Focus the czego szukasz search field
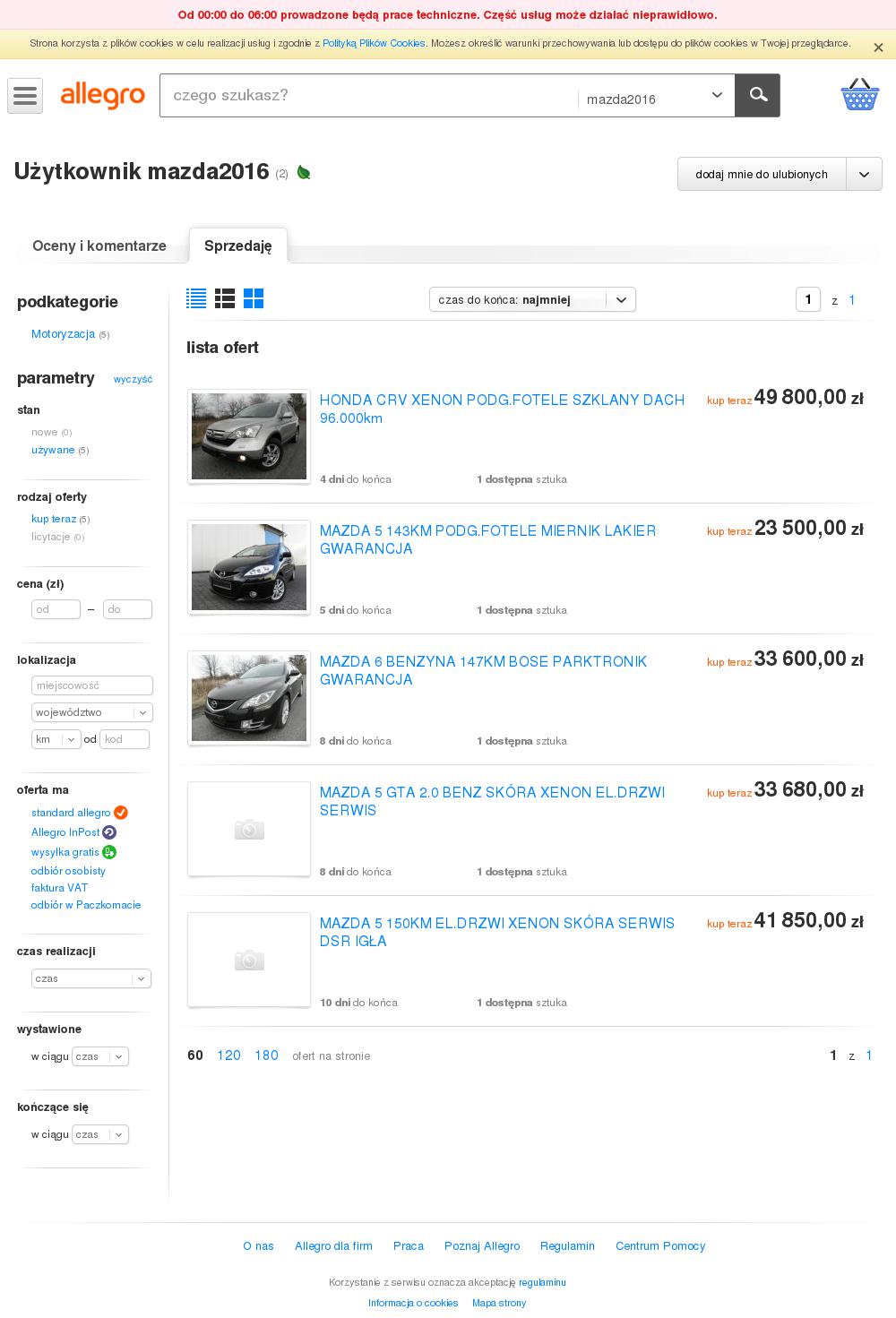The height and width of the screenshot is (1318, 896). coord(369,96)
